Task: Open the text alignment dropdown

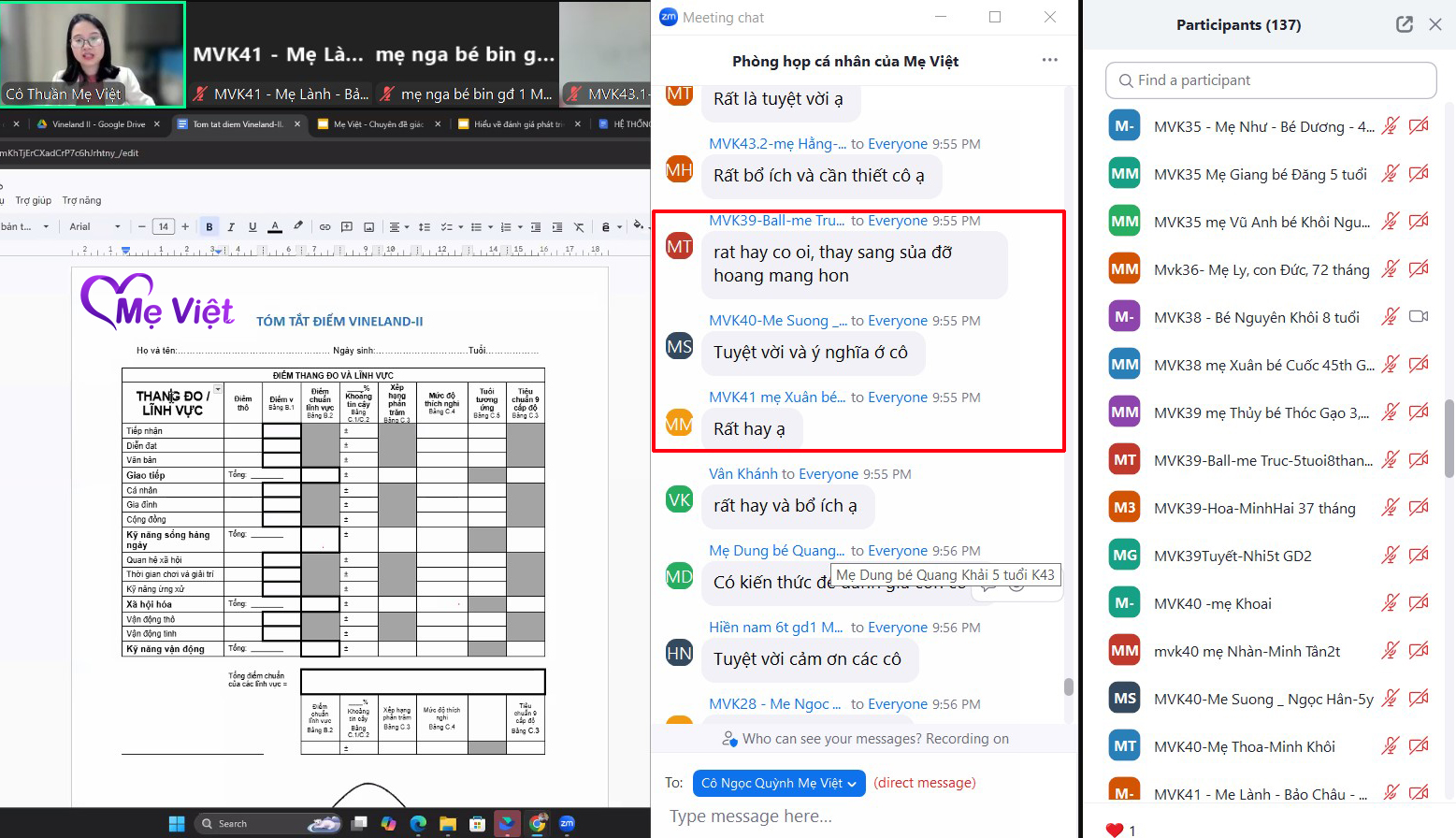Action: [x=397, y=227]
